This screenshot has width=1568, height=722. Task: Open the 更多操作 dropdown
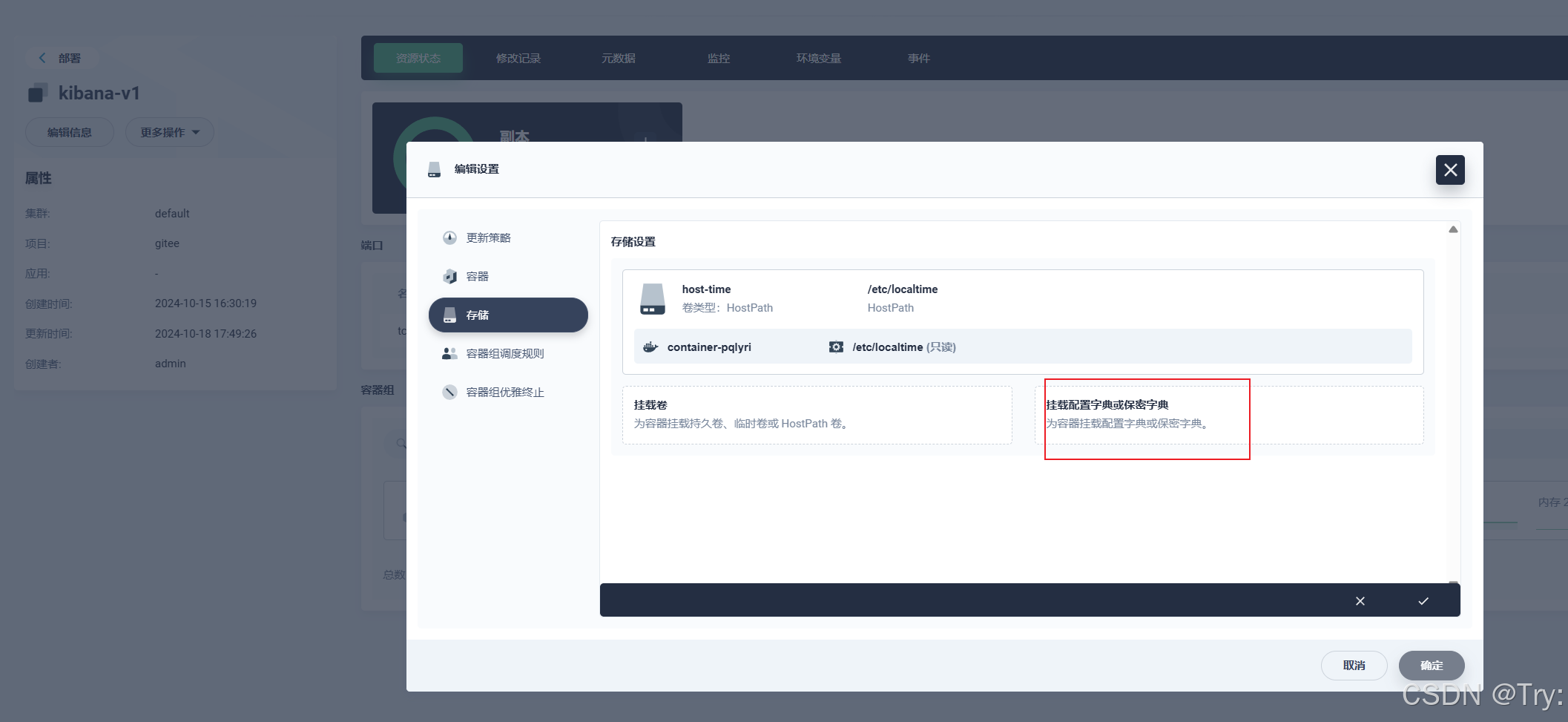(170, 132)
